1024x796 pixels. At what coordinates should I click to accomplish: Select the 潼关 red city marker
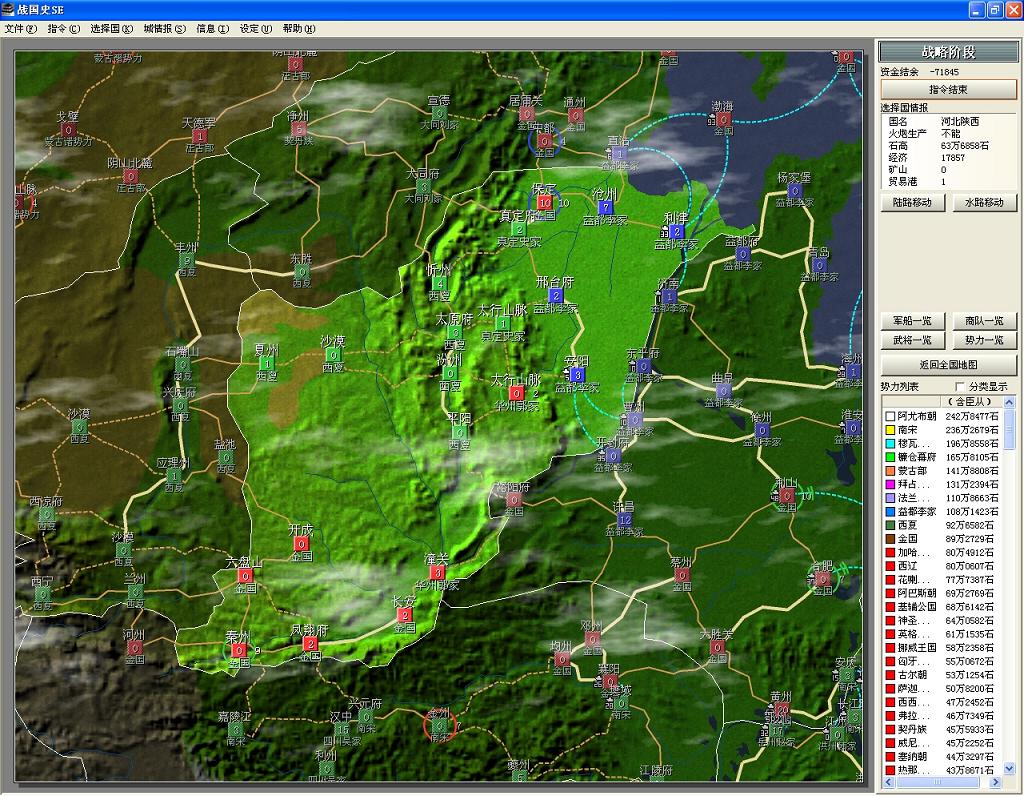(437, 573)
